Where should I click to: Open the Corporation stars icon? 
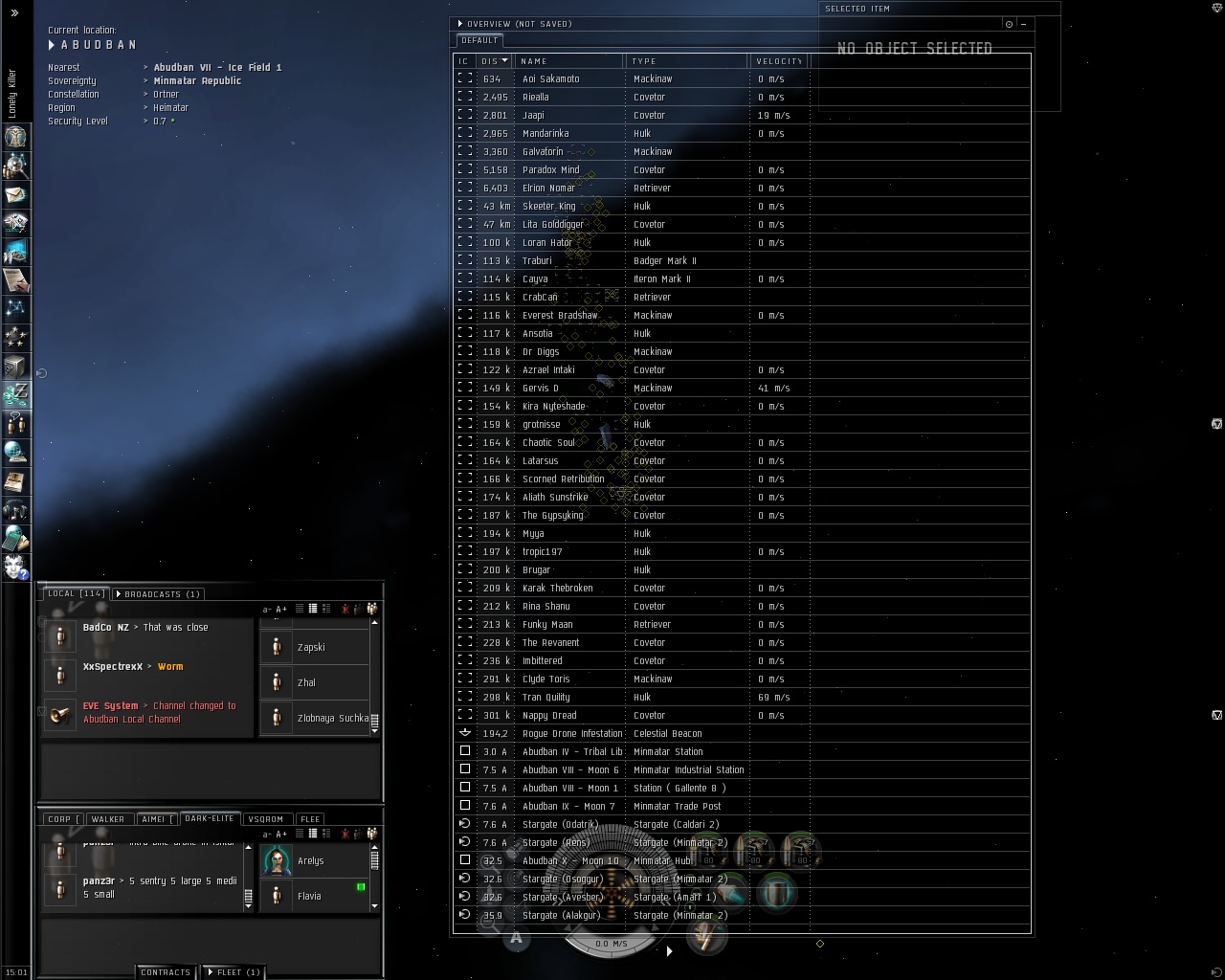[15, 338]
